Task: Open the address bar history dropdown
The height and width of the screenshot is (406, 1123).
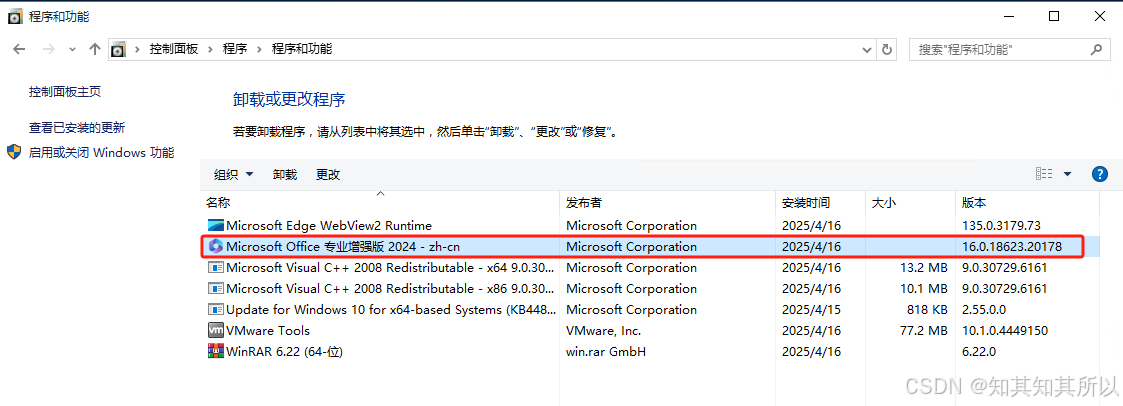Action: 867,50
